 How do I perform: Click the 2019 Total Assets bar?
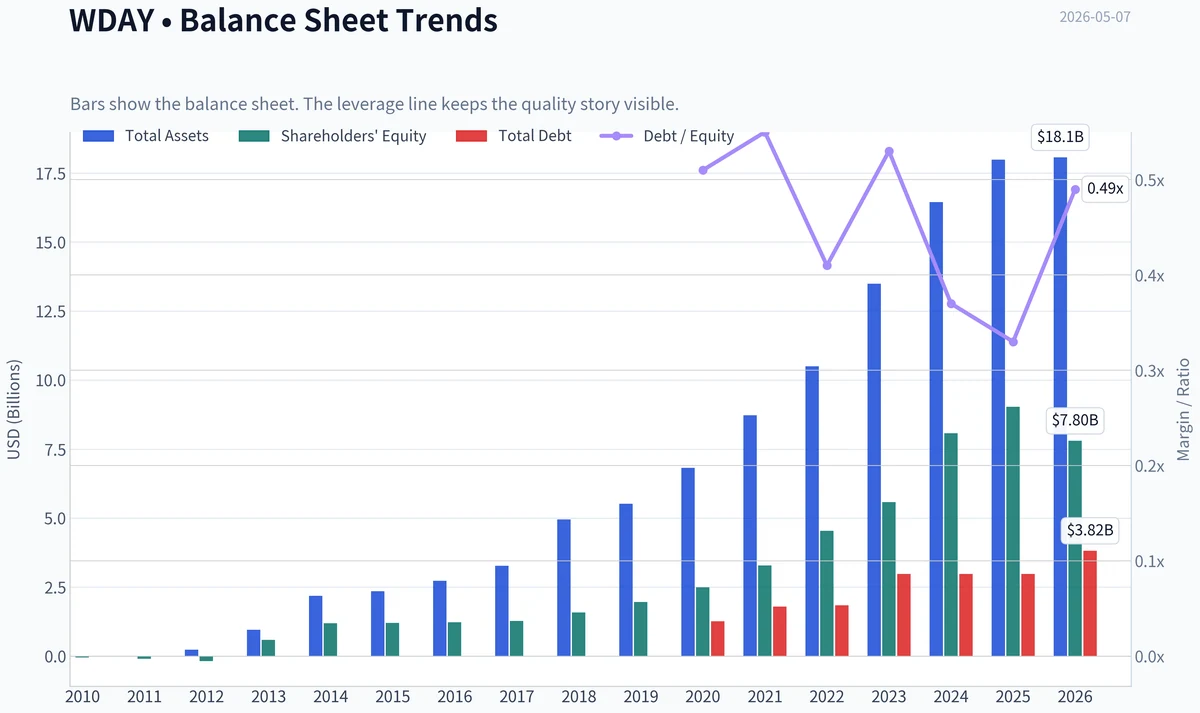626,580
